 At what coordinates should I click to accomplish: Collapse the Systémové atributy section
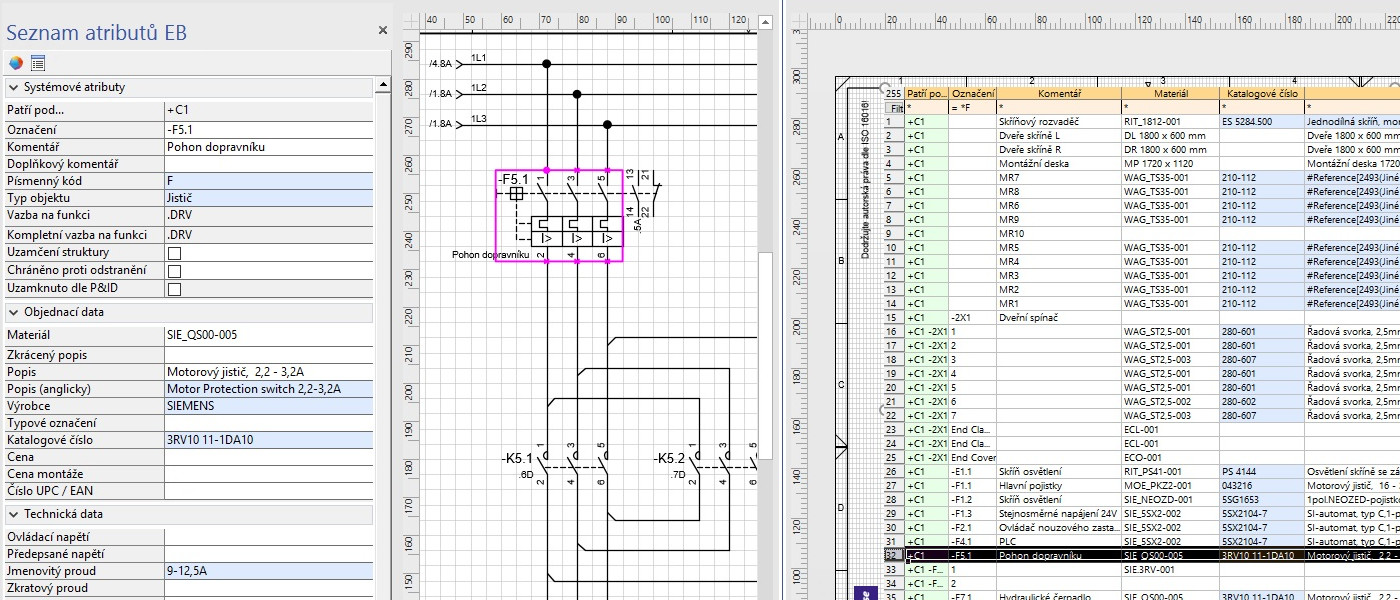coord(14,88)
